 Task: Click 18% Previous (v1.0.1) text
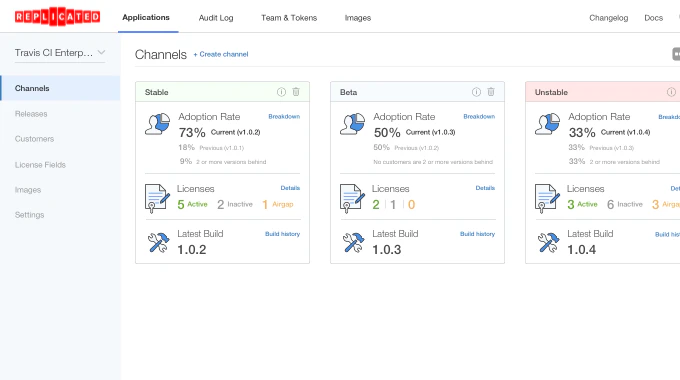(x=211, y=147)
